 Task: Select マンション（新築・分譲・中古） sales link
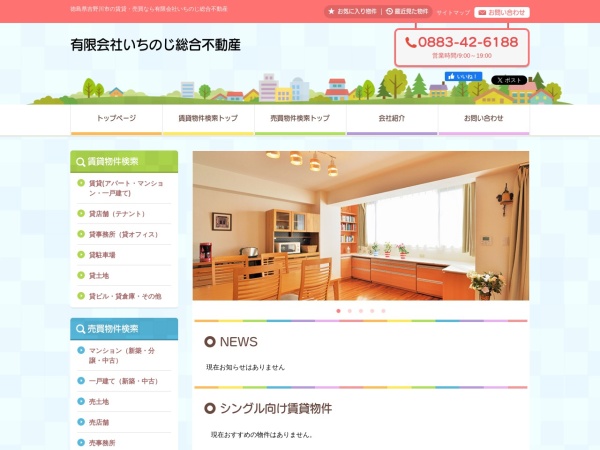[x=122, y=355]
